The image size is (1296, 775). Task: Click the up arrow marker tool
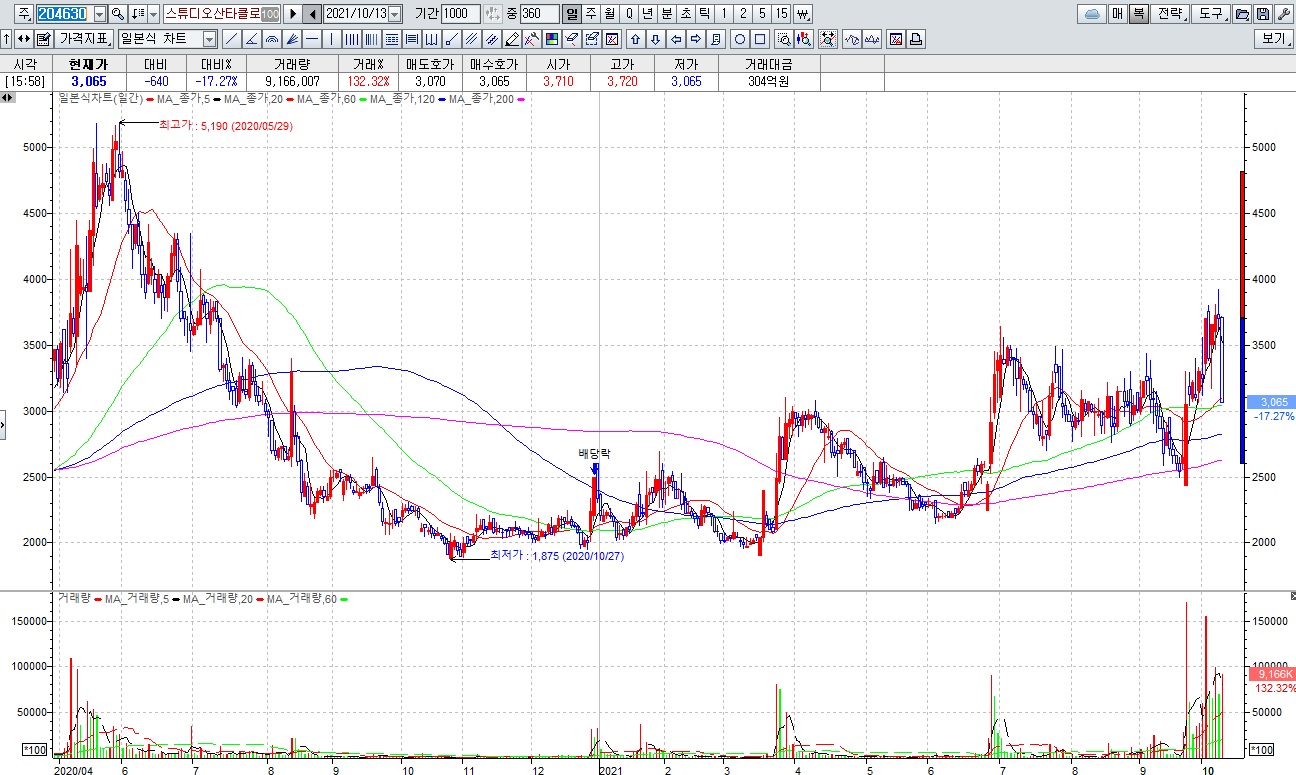tap(635, 39)
